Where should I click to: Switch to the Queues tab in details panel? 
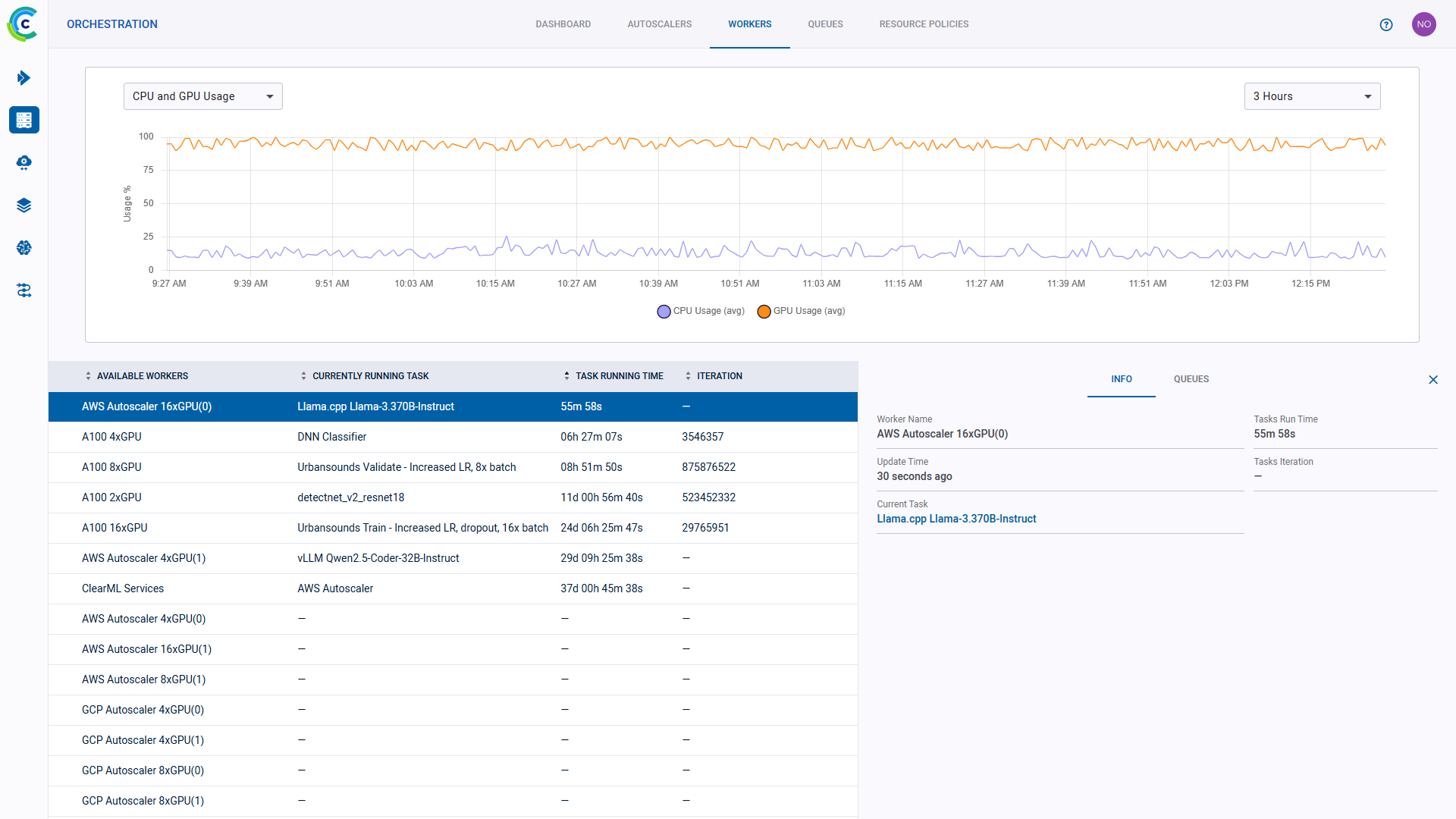pyautogui.click(x=1191, y=379)
